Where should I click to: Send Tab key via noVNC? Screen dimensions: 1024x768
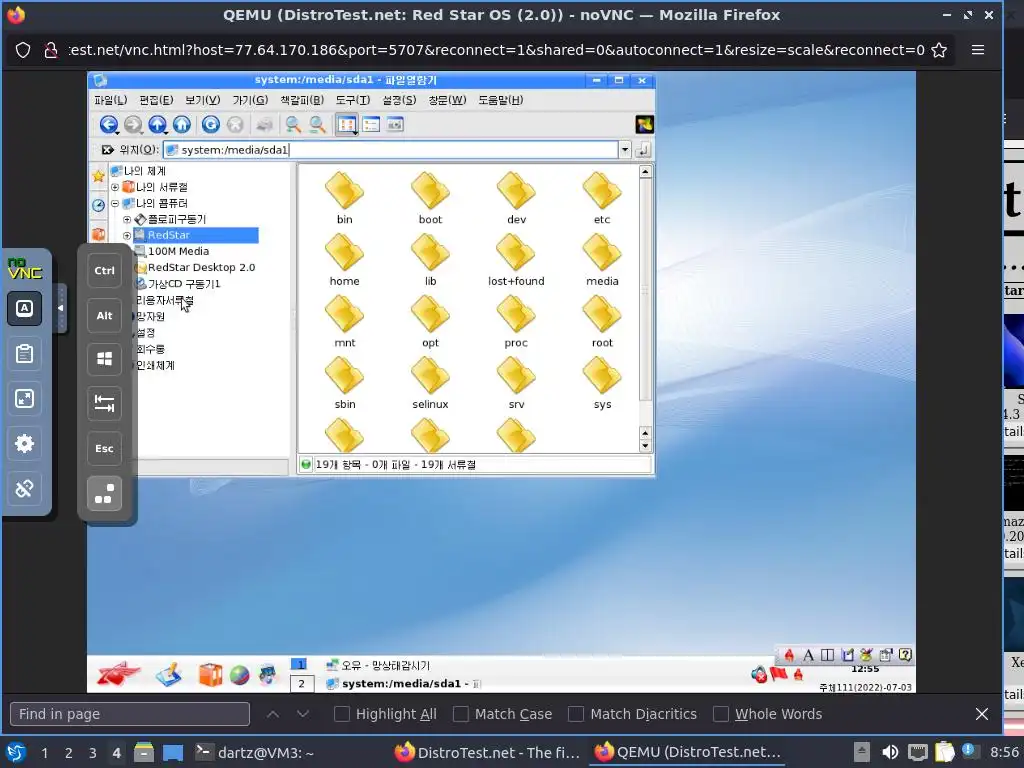pyautogui.click(x=104, y=404)
